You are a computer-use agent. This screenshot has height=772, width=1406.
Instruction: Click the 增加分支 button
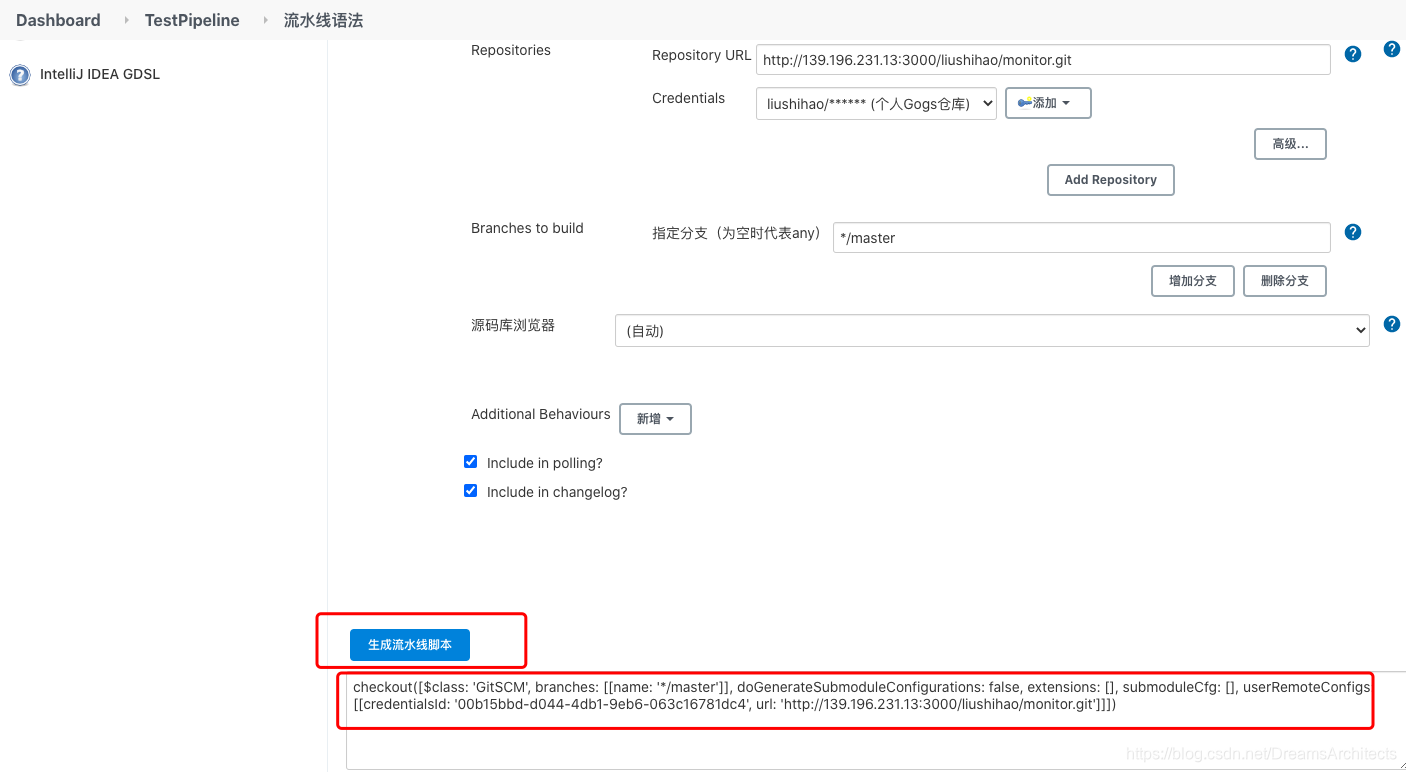tap(1193, 281)
